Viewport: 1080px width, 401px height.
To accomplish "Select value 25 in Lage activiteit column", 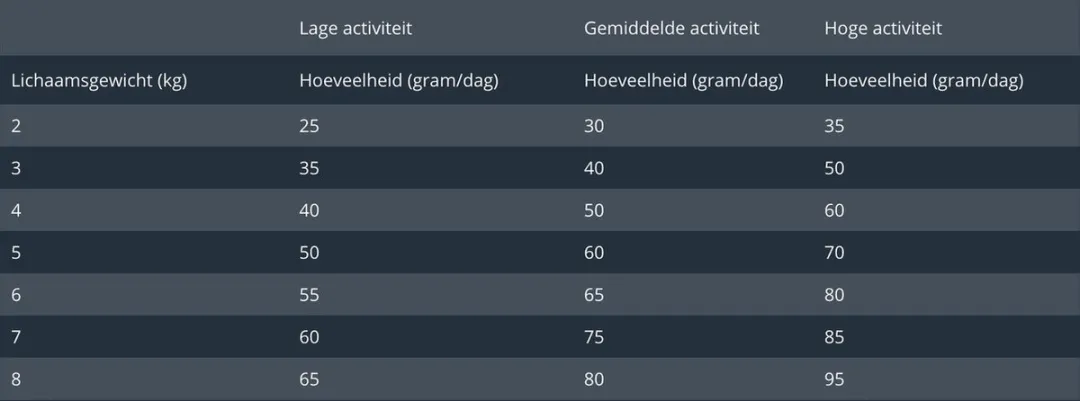I will coord(309,126).
